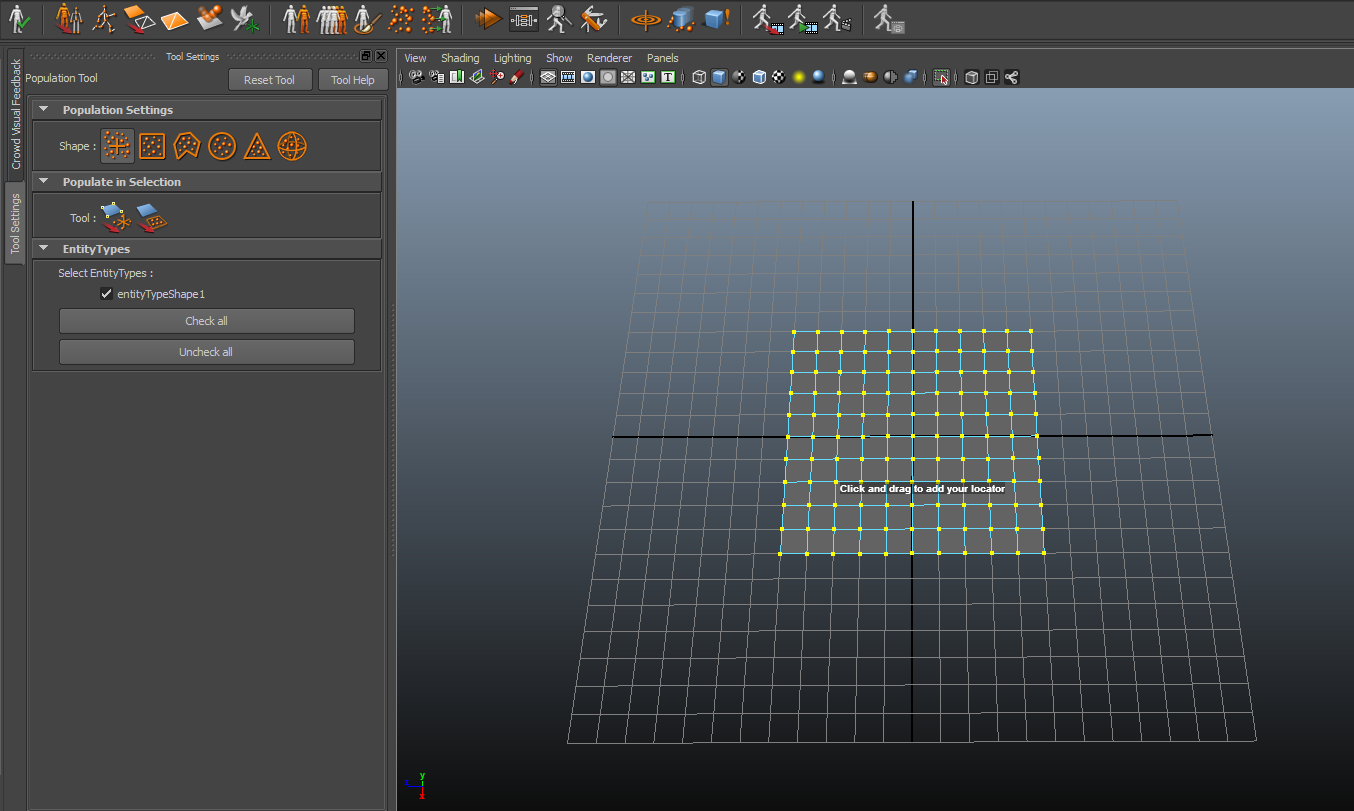Image resolution: width=1354 pixels, height=811 pixels.
Task: Toggle the viewport grid display icon
Action: [548, 77]
